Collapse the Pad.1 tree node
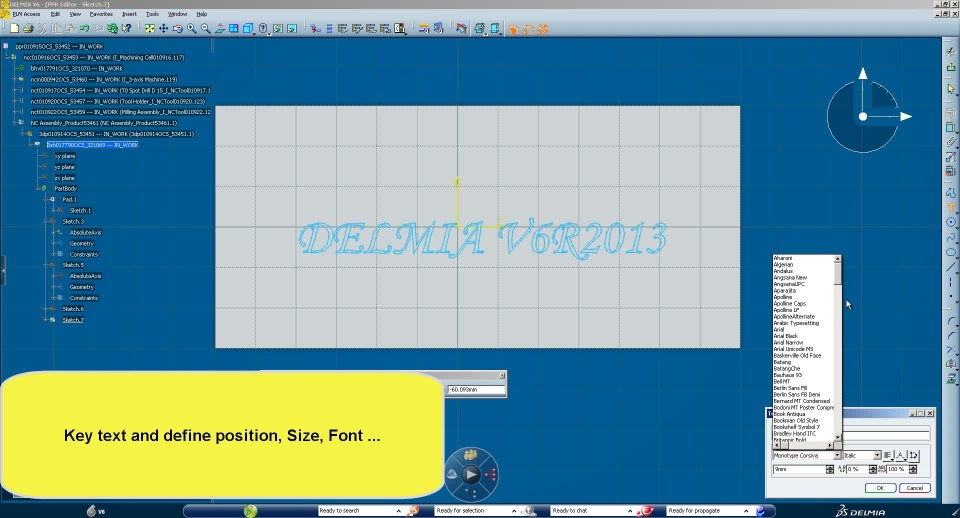 46,199
